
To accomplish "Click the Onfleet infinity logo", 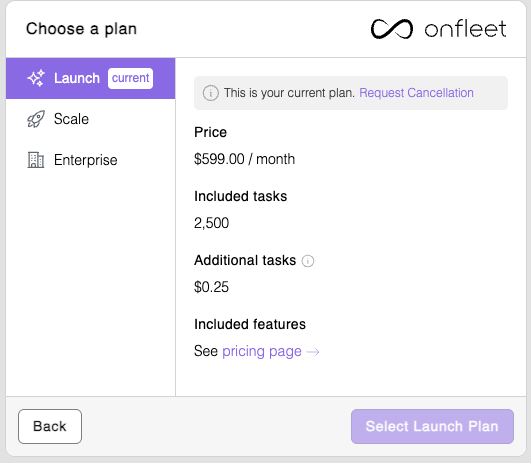I will 392,29.
